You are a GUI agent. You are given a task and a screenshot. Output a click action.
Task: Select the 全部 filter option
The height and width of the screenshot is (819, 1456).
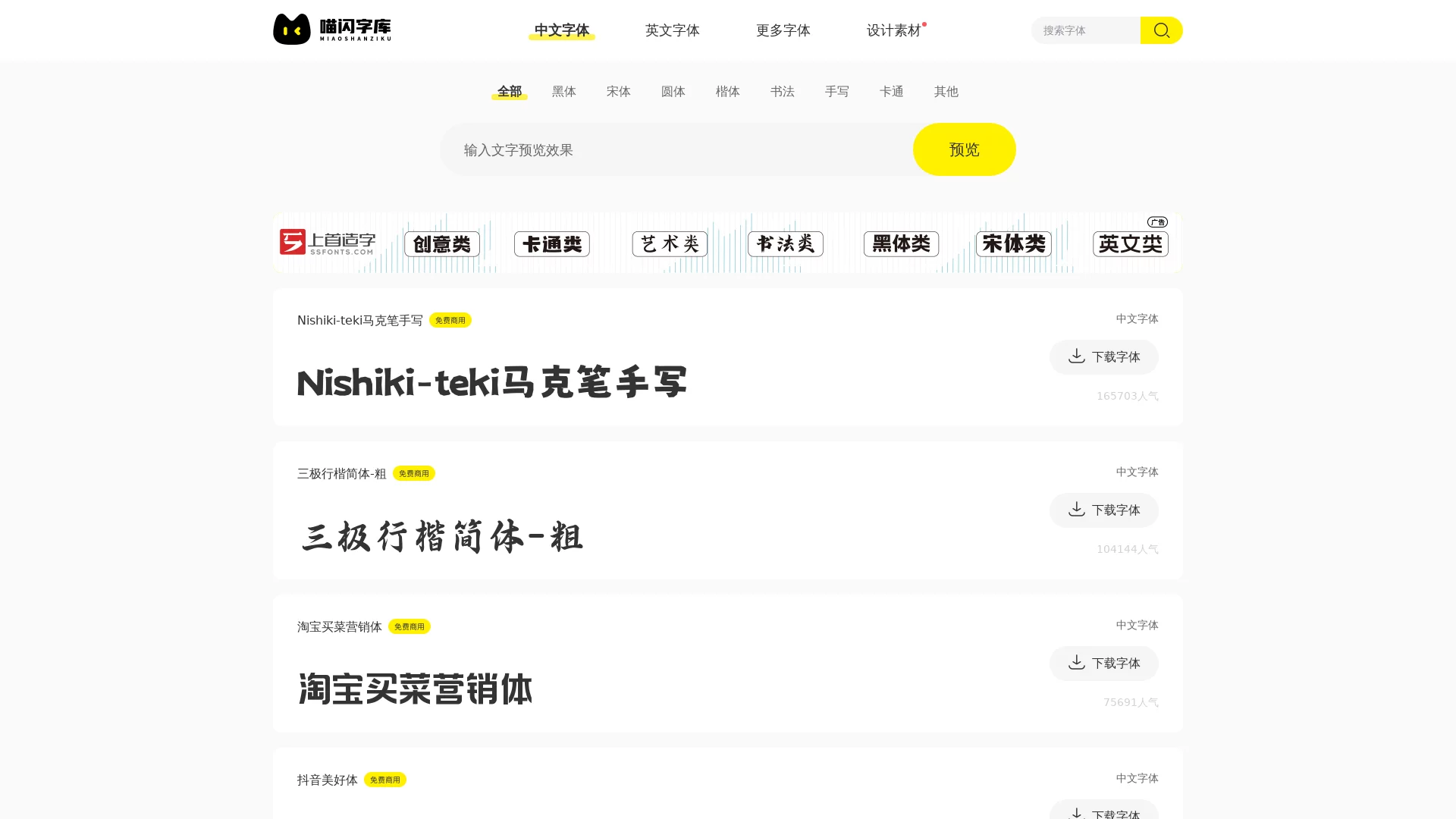click(509, 91)
